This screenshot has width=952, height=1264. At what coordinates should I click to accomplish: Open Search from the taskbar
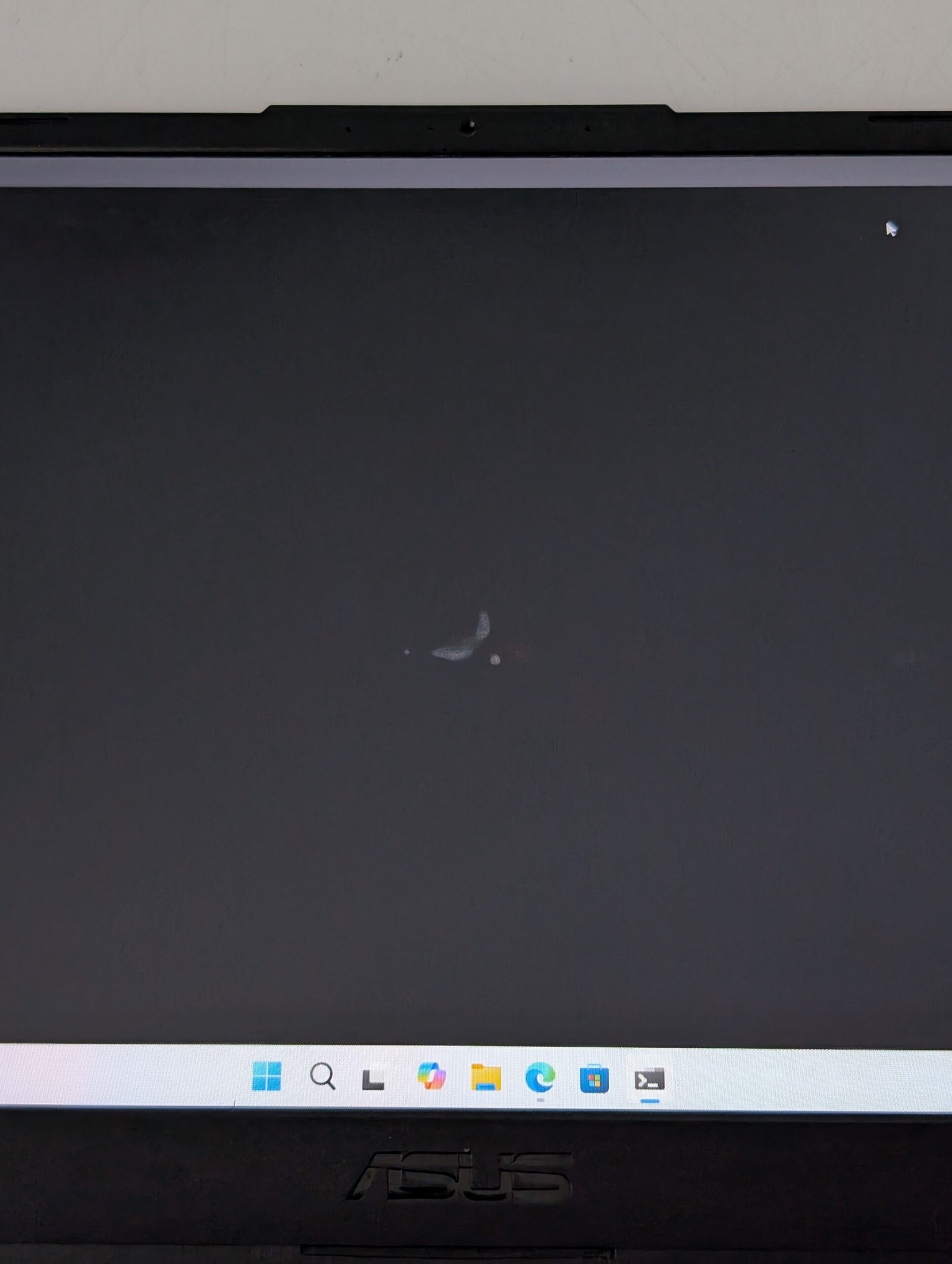tap(322, 1076)
